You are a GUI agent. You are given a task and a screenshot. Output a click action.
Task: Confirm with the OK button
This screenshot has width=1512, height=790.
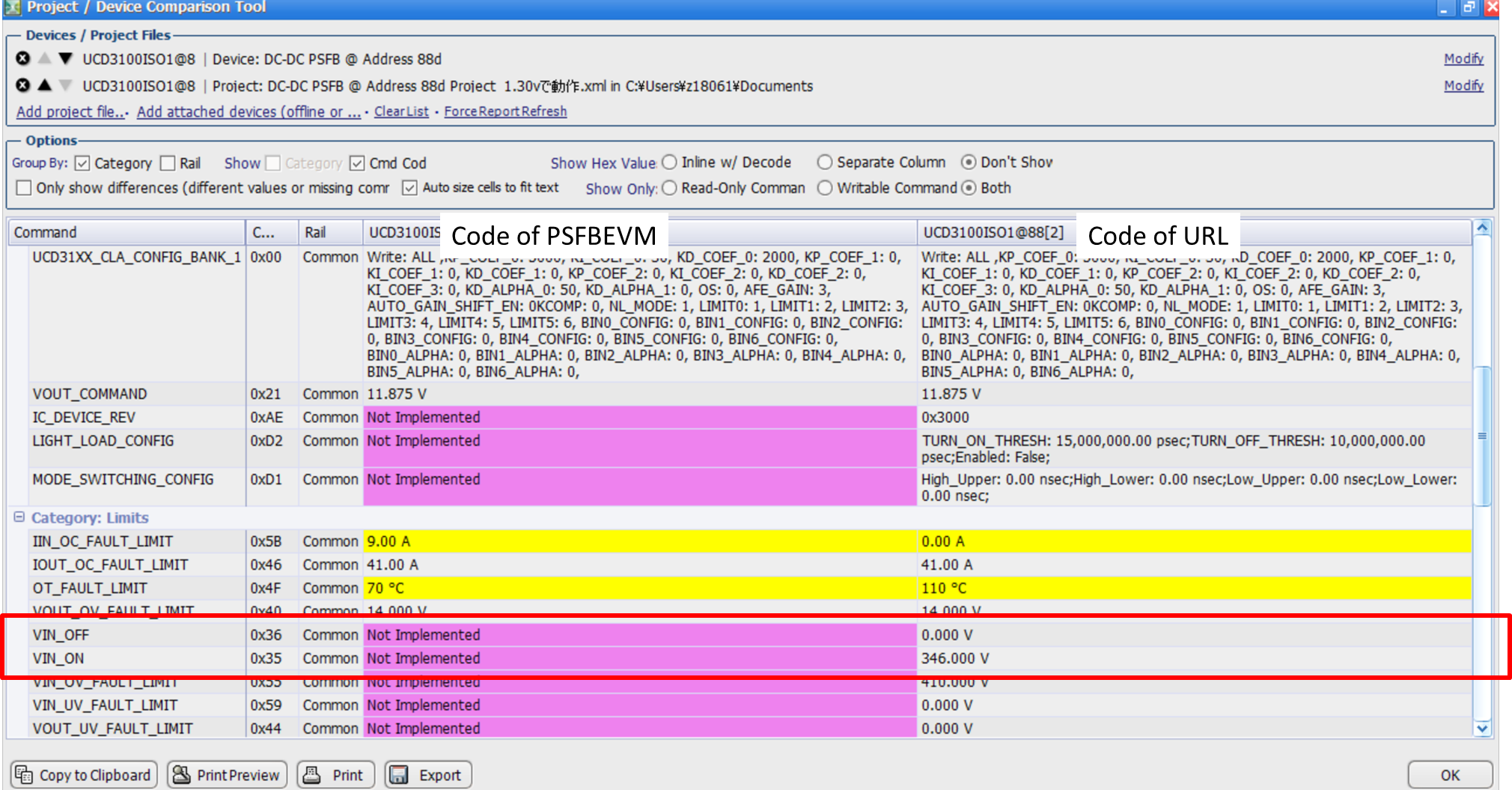point(1450,775)
